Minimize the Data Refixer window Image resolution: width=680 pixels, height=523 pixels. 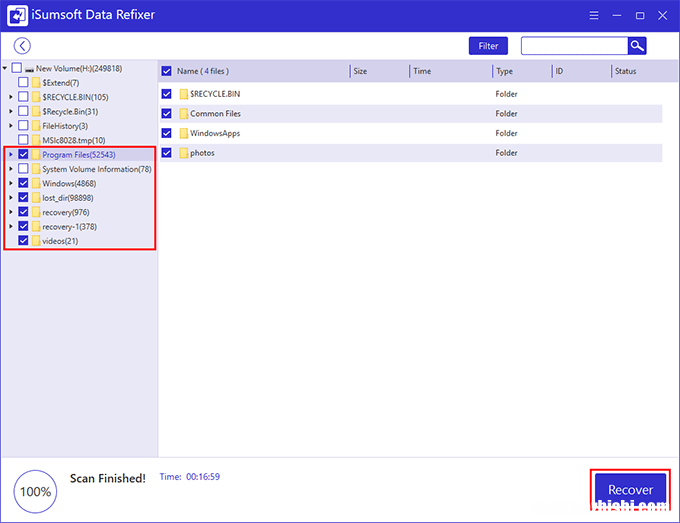tap(617, 16)
